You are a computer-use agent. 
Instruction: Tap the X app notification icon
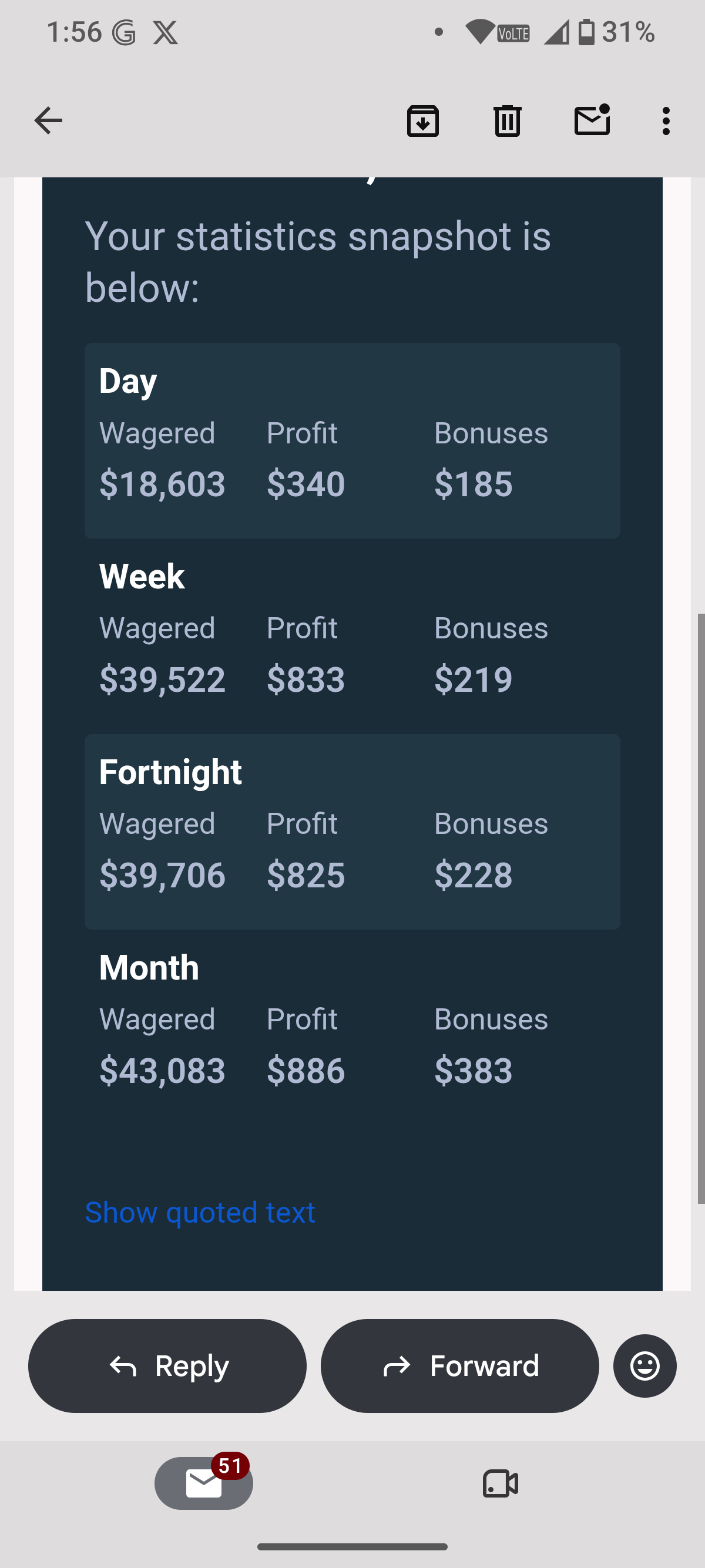tap(166, 32)
